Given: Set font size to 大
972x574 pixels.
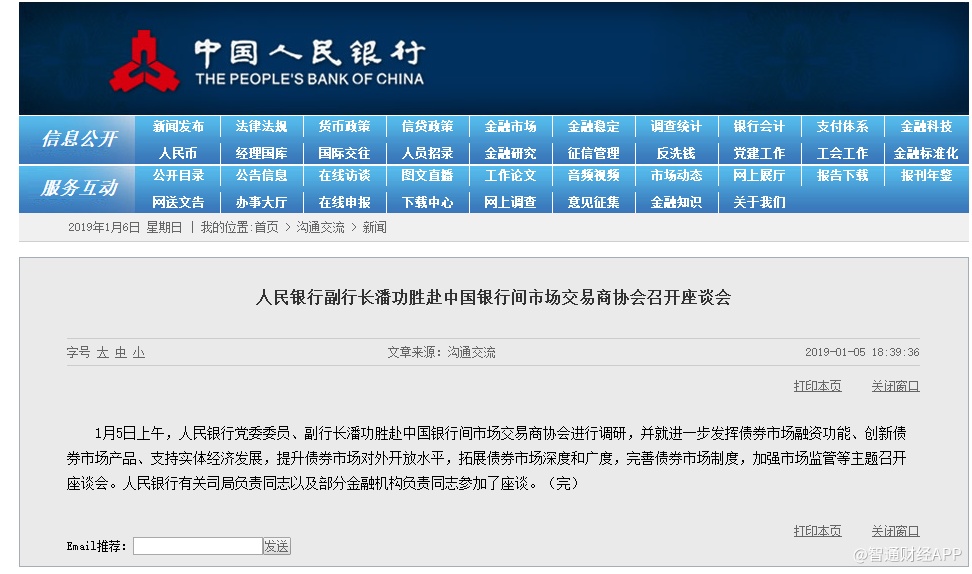Looking at the screenshot, I should (x=103, y=353).
